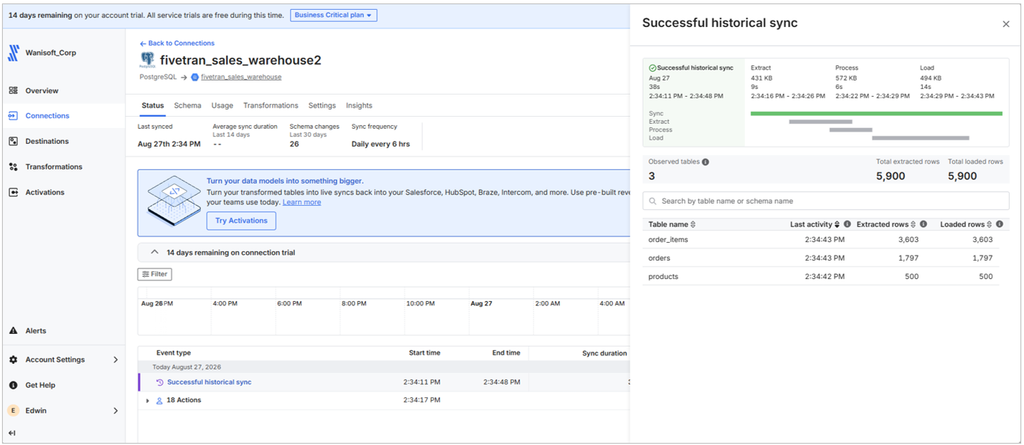Switch to the Usage tab
Screen dimensions: 1024x445
tap(222, 105)
